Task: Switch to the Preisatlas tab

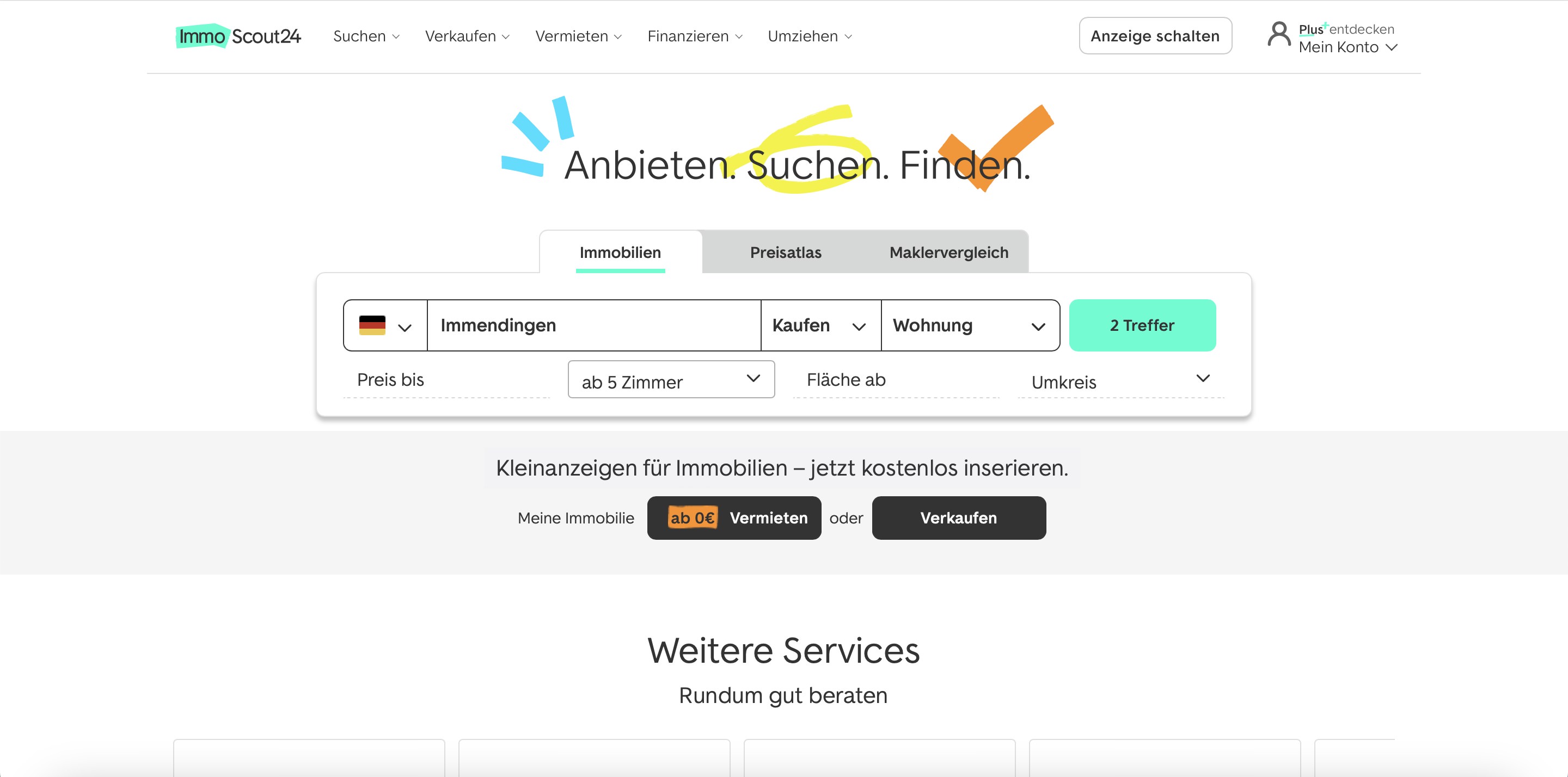Action: pos(785,252)
